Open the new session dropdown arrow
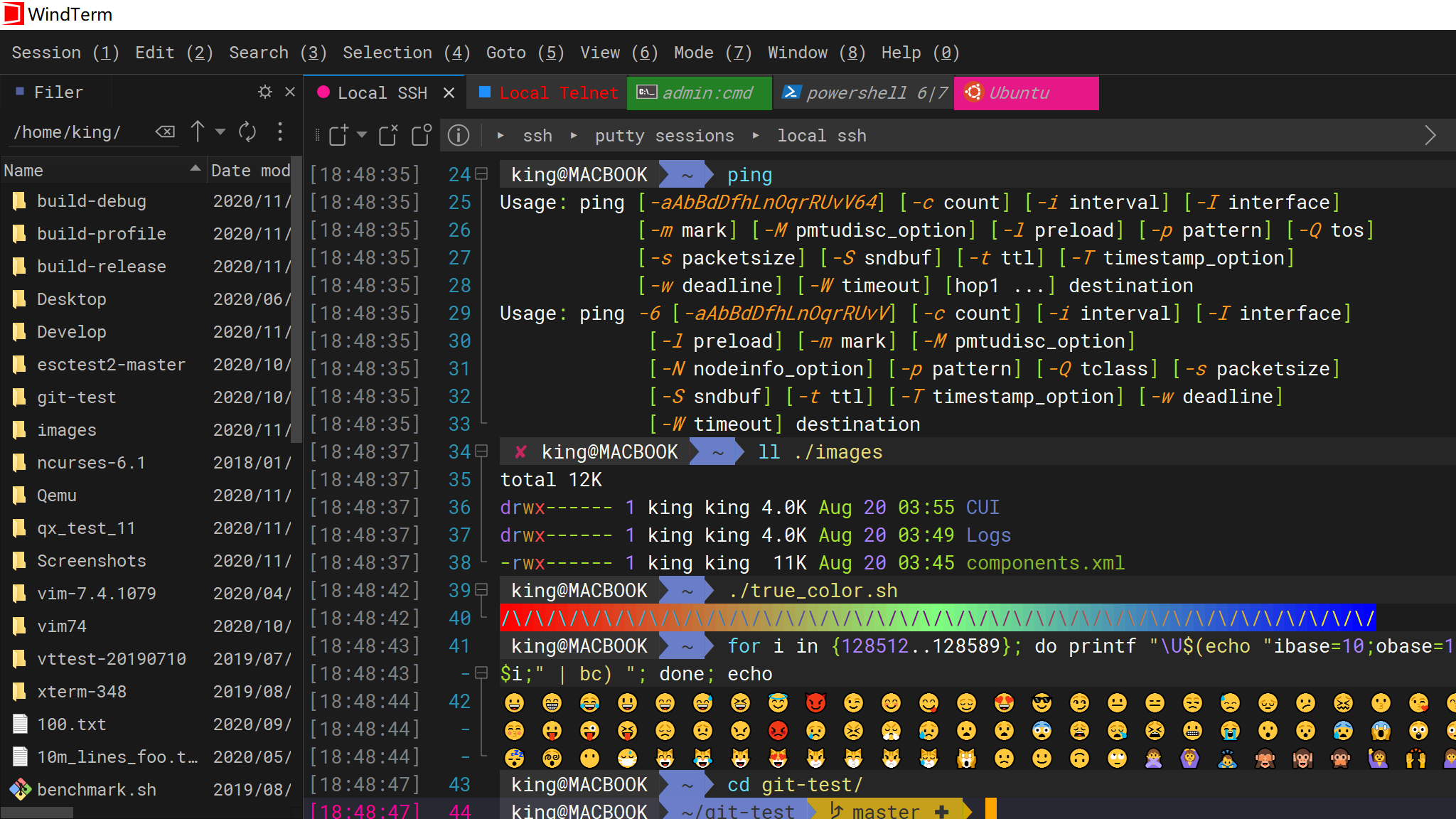The height and width of the screenshot is (819, 1456). [x=362, y=135]
